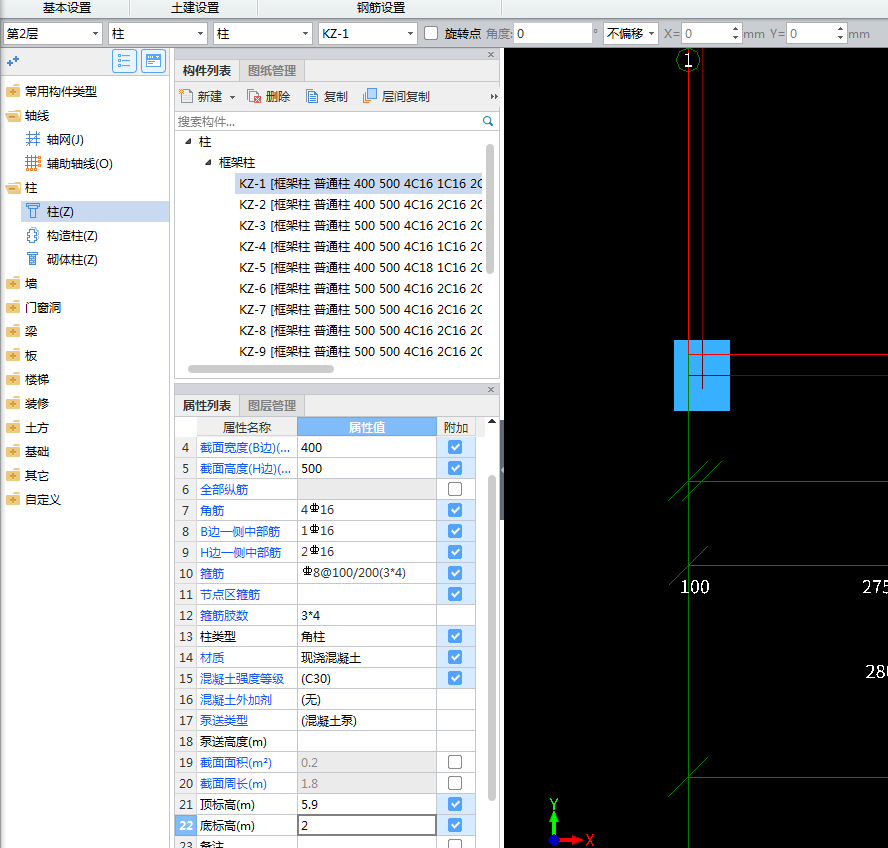Viewport: 888px width, 848px height.
Task: Toggle 附加 checkbox for 角筋
Action: [x=455, y=510]
